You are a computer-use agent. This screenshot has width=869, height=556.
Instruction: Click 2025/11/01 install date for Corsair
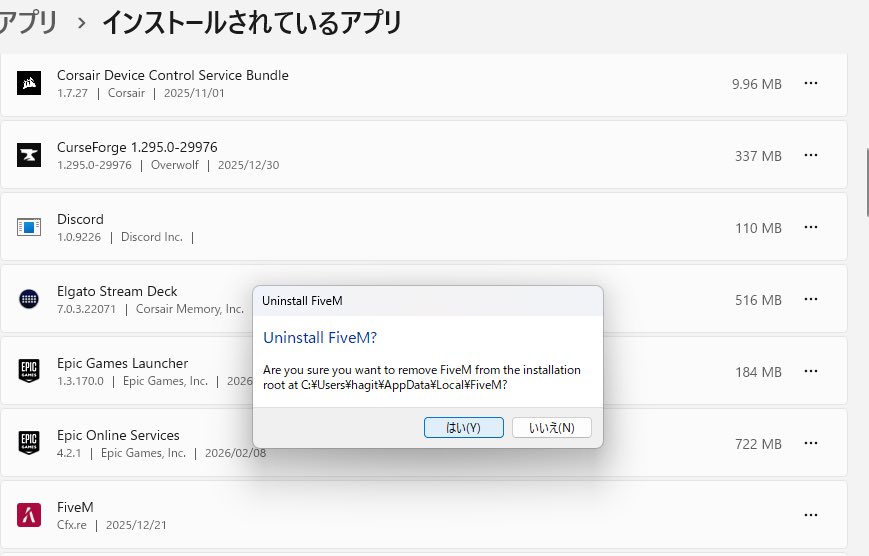click(x=194, y=93)
